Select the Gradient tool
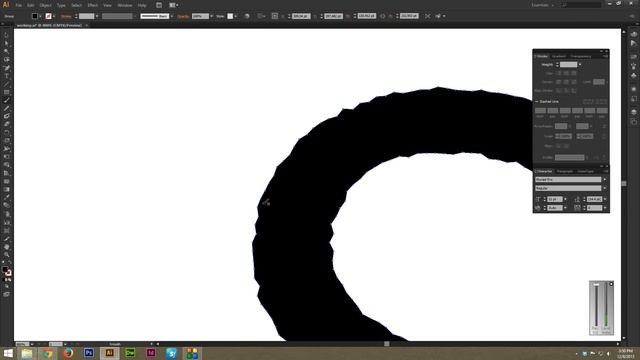 click(x=7, y=190)
